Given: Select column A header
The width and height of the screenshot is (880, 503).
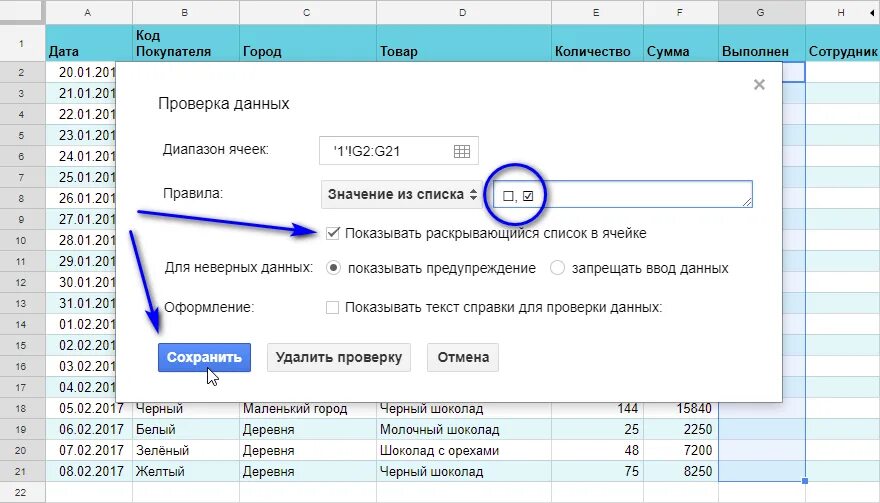Looking at the screenshot, I should coord(89,12).
